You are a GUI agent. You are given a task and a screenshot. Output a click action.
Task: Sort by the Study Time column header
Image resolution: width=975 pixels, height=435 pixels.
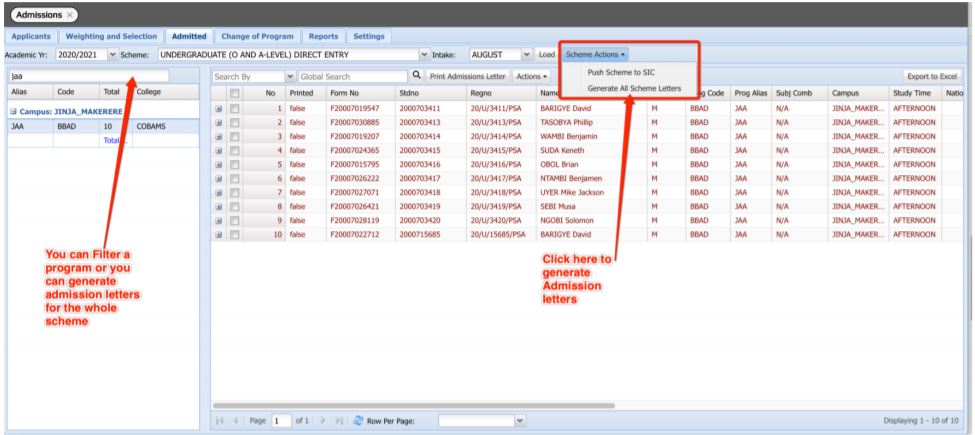(915, 93)
